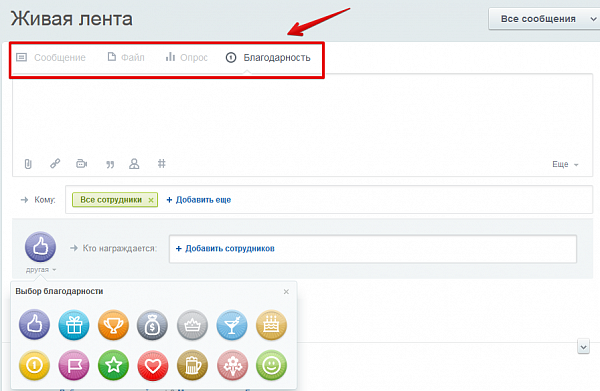The image size is (600, 391).
Task: Select the money bag badge
Action: coord(153,325)
